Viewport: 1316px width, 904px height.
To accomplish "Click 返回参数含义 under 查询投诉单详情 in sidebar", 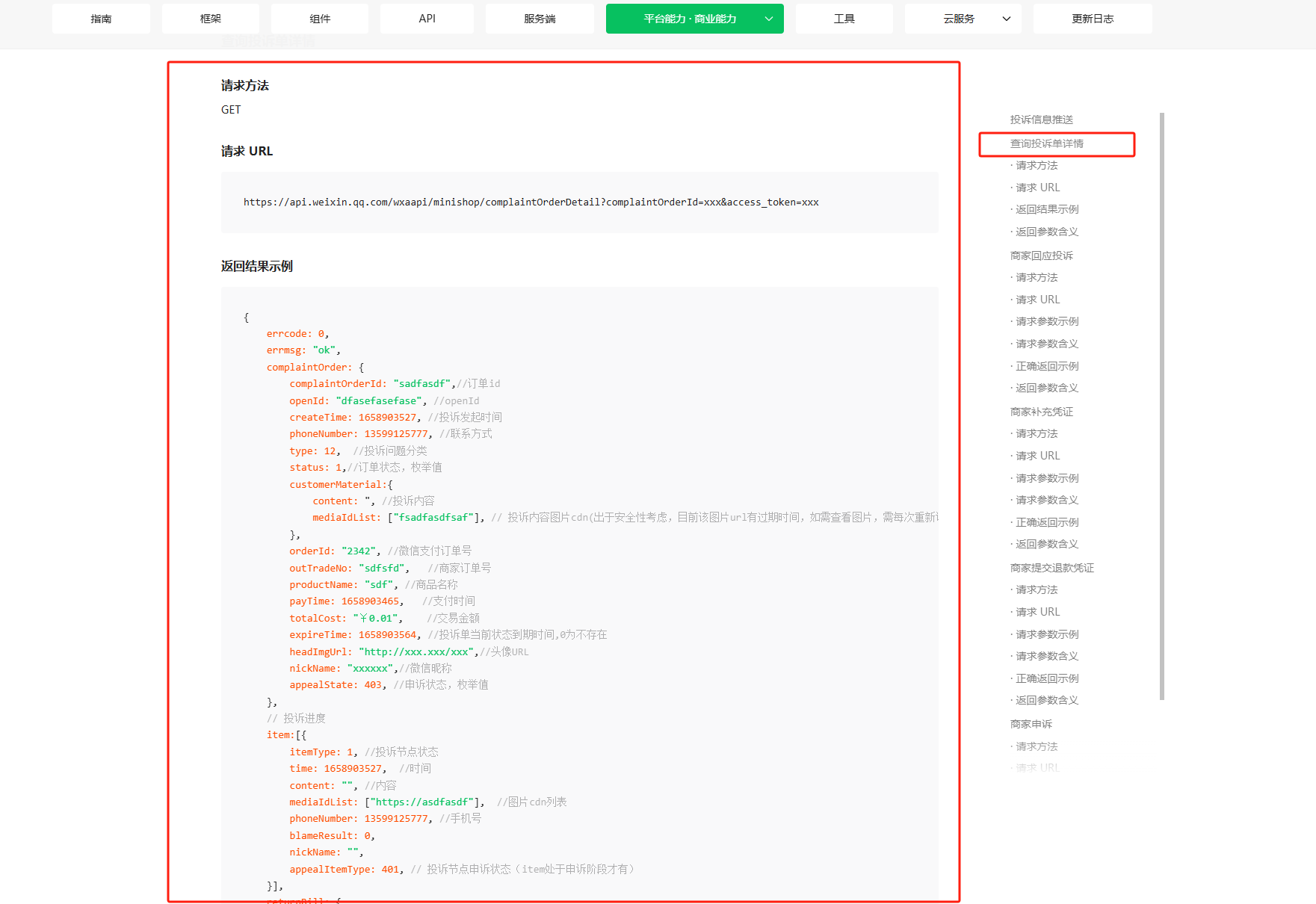I will pyautogui.click(x=1047, y=232).
